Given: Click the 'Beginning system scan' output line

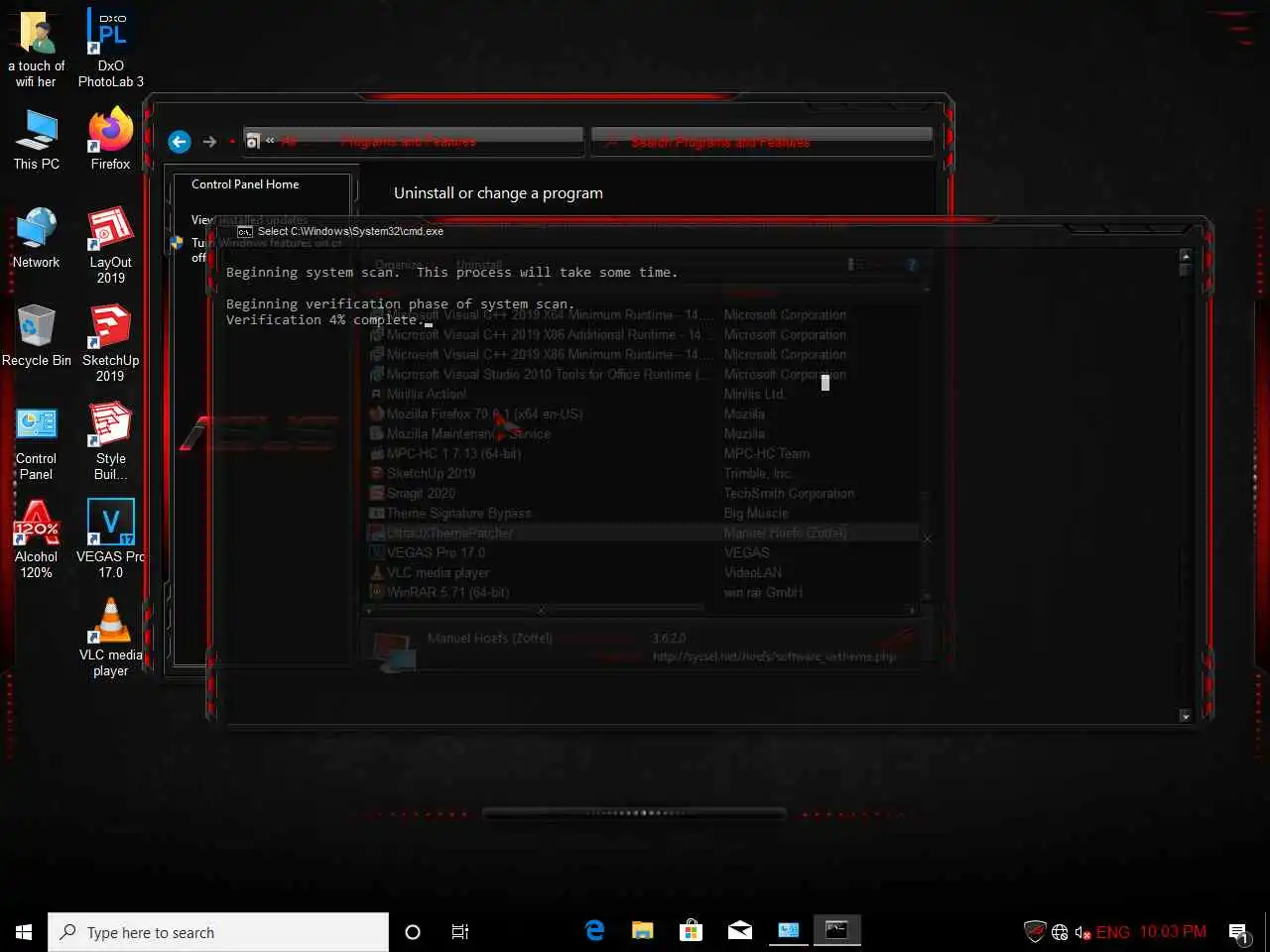Looking at the screenshot, I should click(x=452, y=273).
